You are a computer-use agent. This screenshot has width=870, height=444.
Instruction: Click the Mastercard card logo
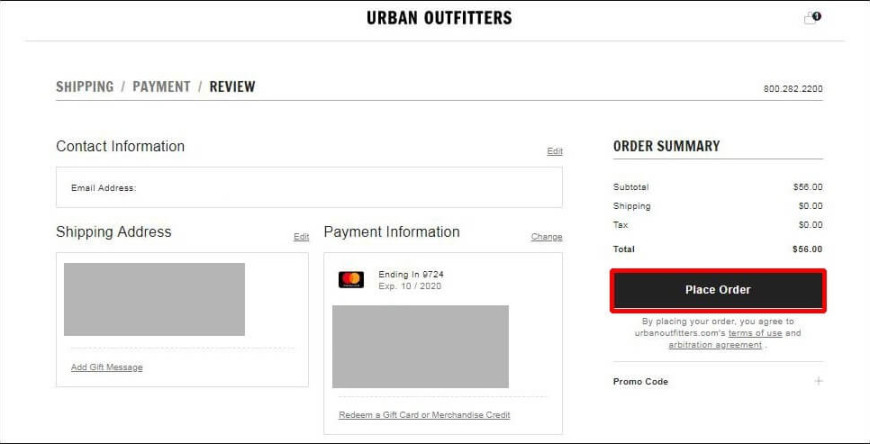pos(351,279)
